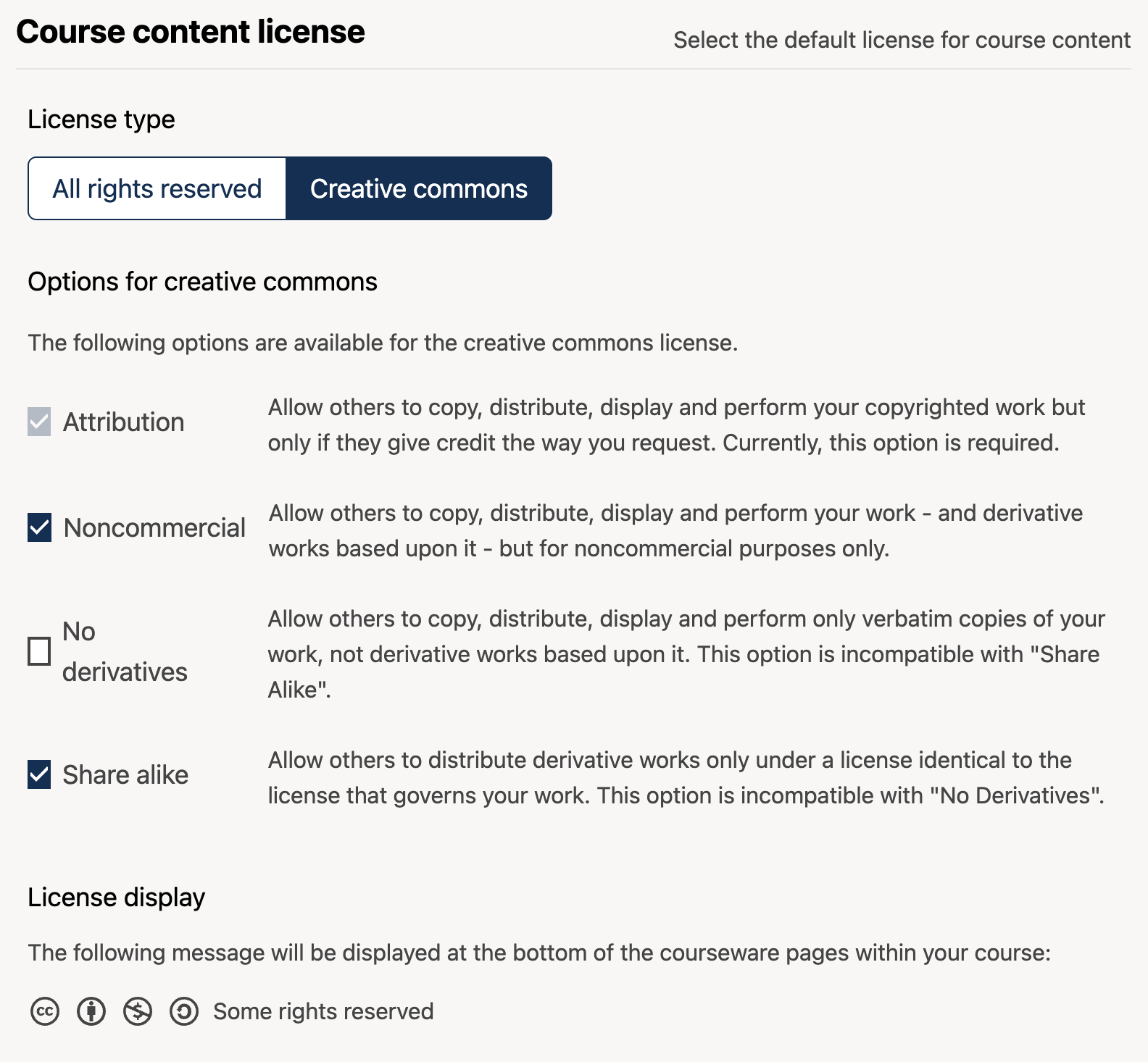Click the Creative Commons CC logo icon
This screenshot has width=1148, height=1062.
45,1011
